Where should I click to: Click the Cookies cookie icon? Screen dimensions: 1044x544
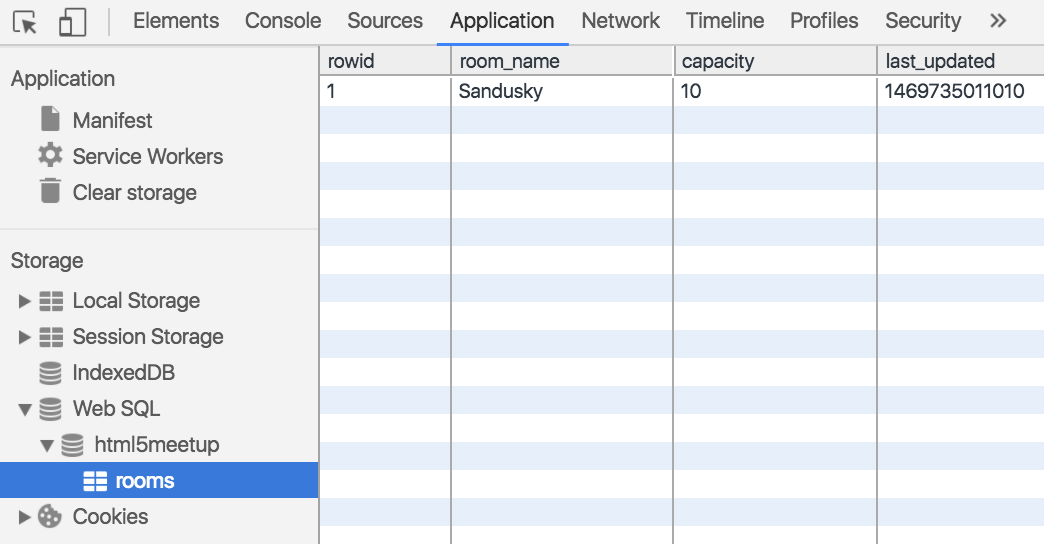tap(49, 516)
